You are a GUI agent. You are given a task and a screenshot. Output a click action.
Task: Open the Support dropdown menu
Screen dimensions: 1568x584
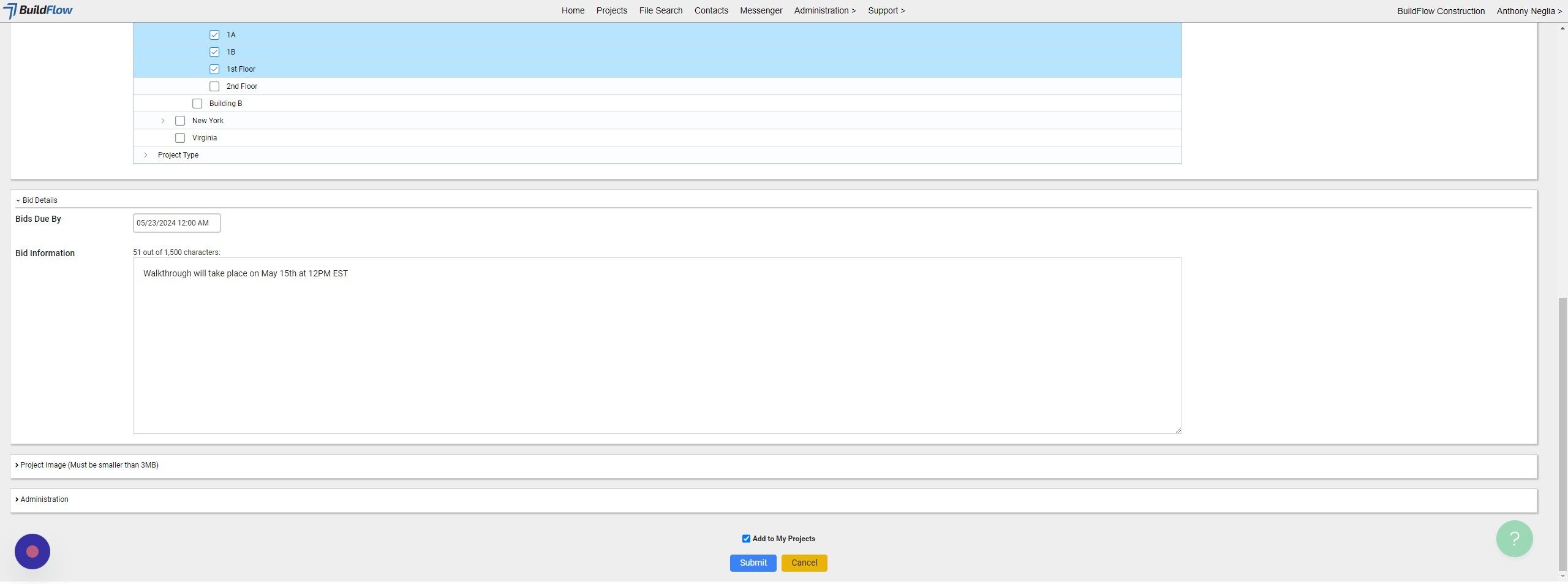886,10
